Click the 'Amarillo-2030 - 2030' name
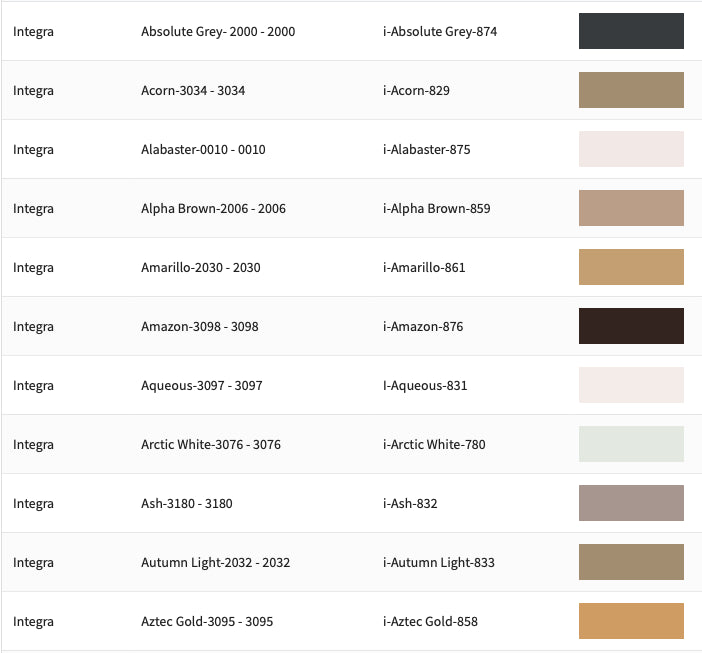 pyautogui.click(x=200, y=268)
